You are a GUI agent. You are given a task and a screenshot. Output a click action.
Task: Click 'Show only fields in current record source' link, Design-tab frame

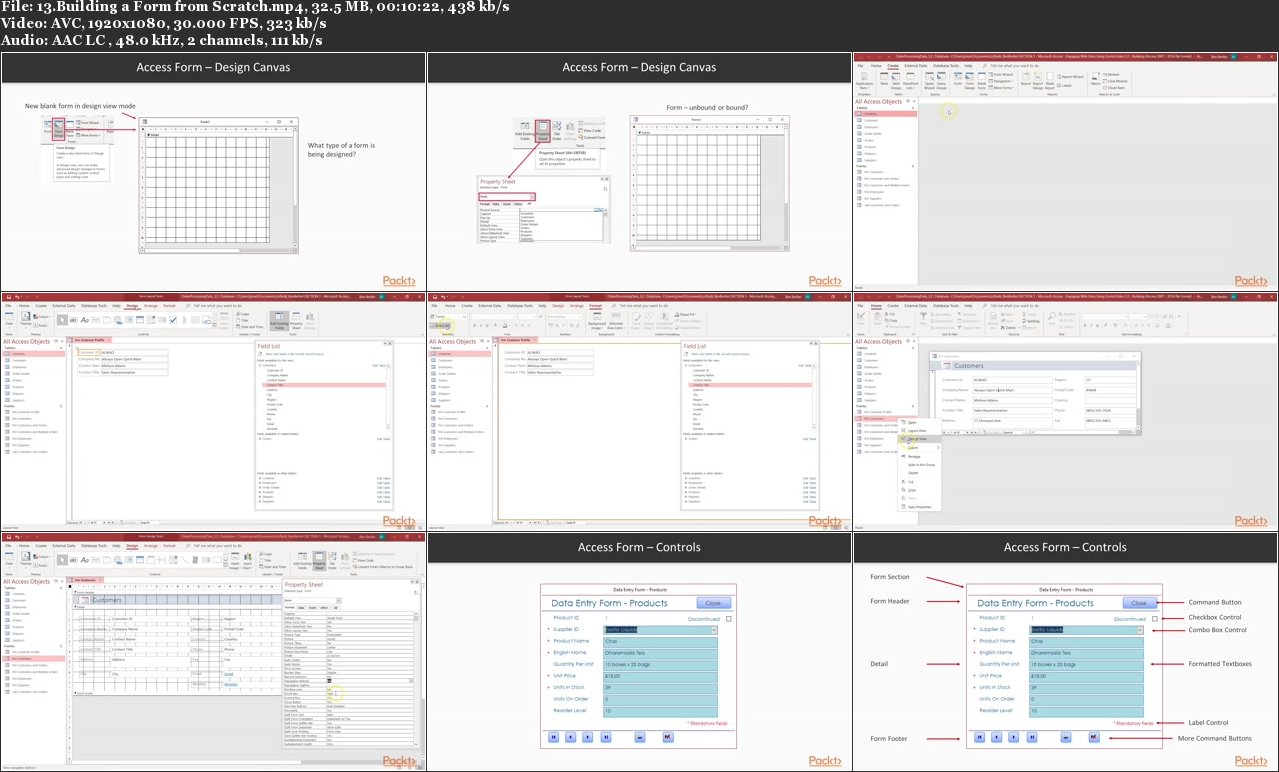pyautogui.click(x=295, y=354)
